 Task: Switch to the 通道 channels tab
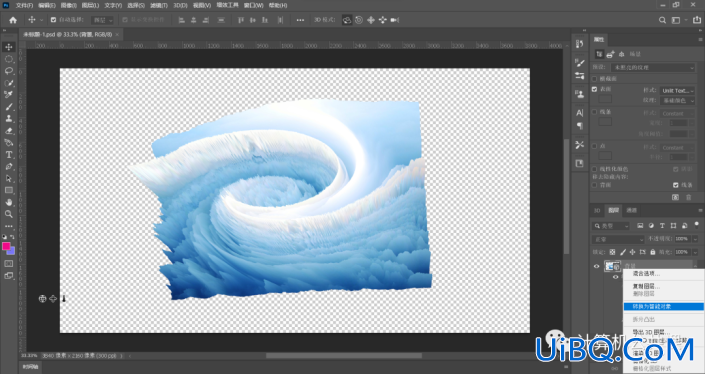tap(632, 210)
